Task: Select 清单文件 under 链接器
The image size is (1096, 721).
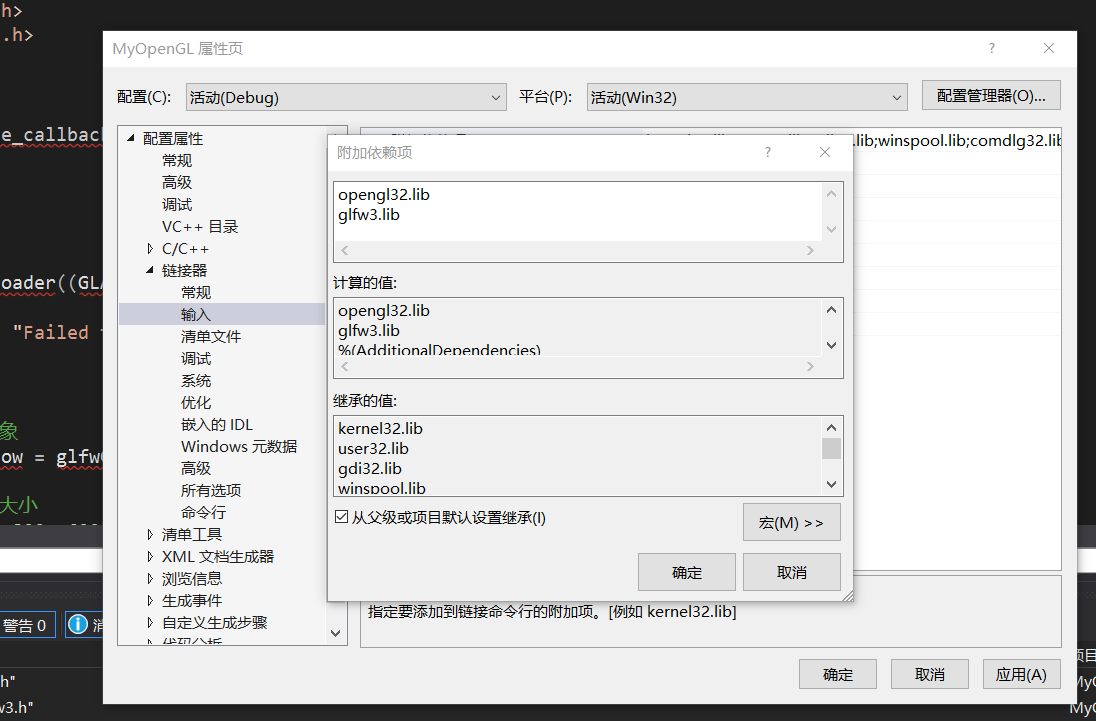Action: [211, 337]
